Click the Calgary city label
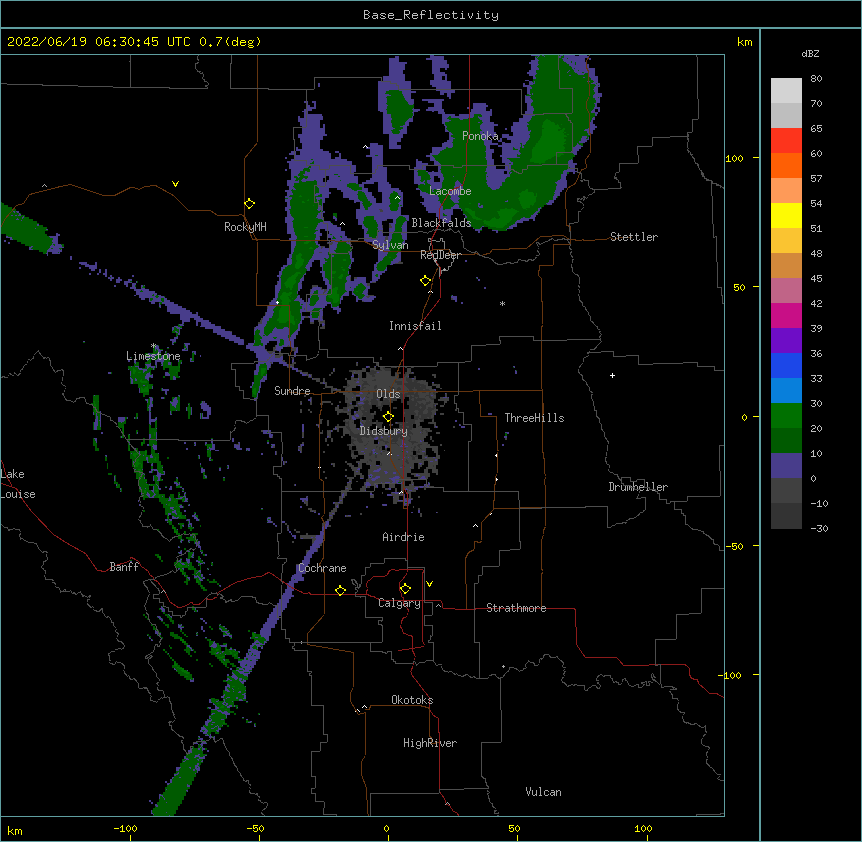The image size is (862, 842). point(400,603)
